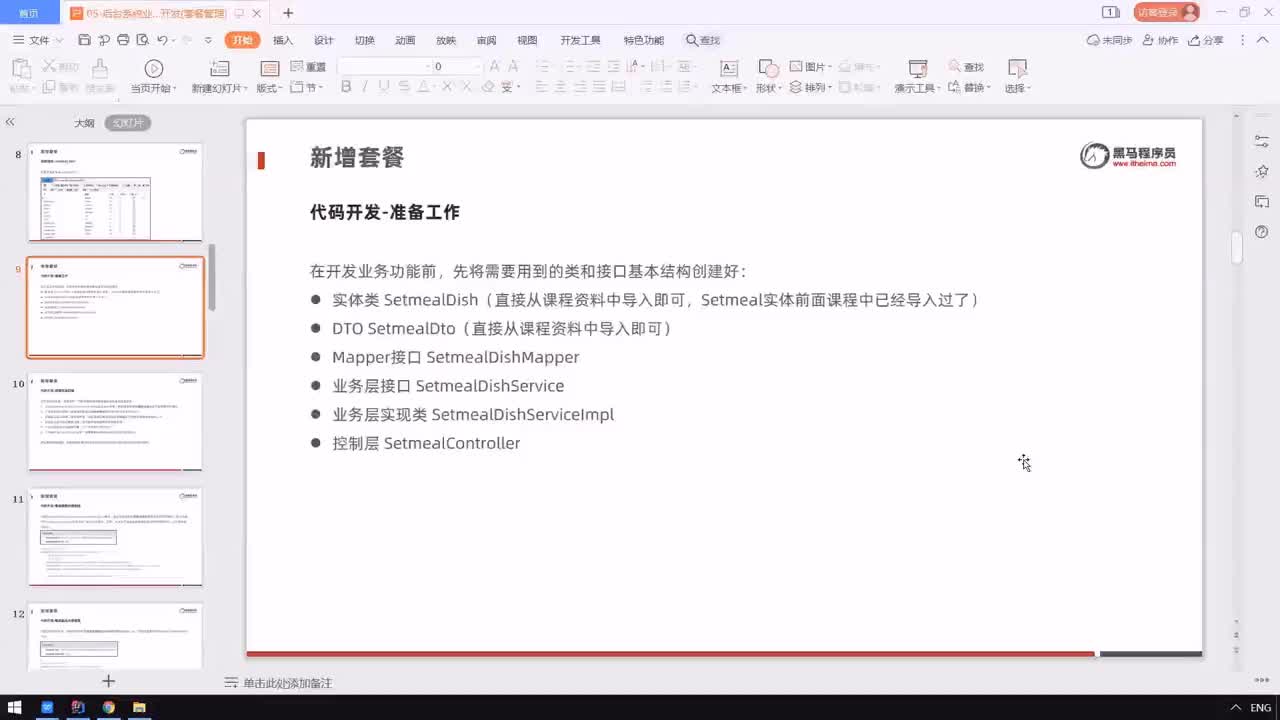
Task: Select slide 8 thumbnail
Action: click(115, 192)
